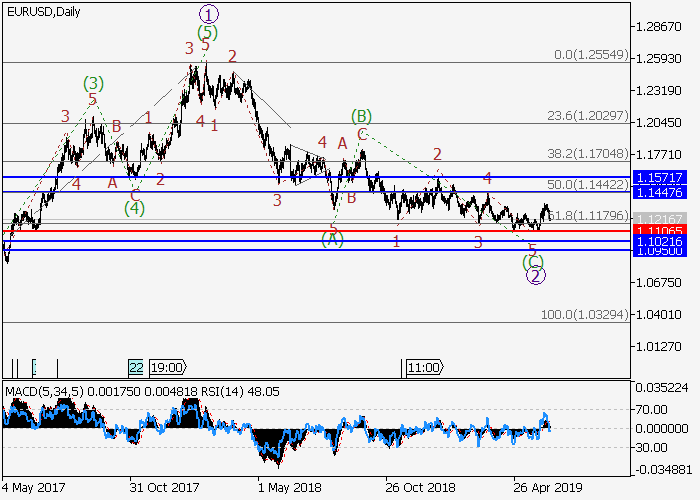The width and height of the screenshot is (700, 500).
Task: Click the 19:00 time marker flag
Action: pyautogui.click(x=166, y=367)
